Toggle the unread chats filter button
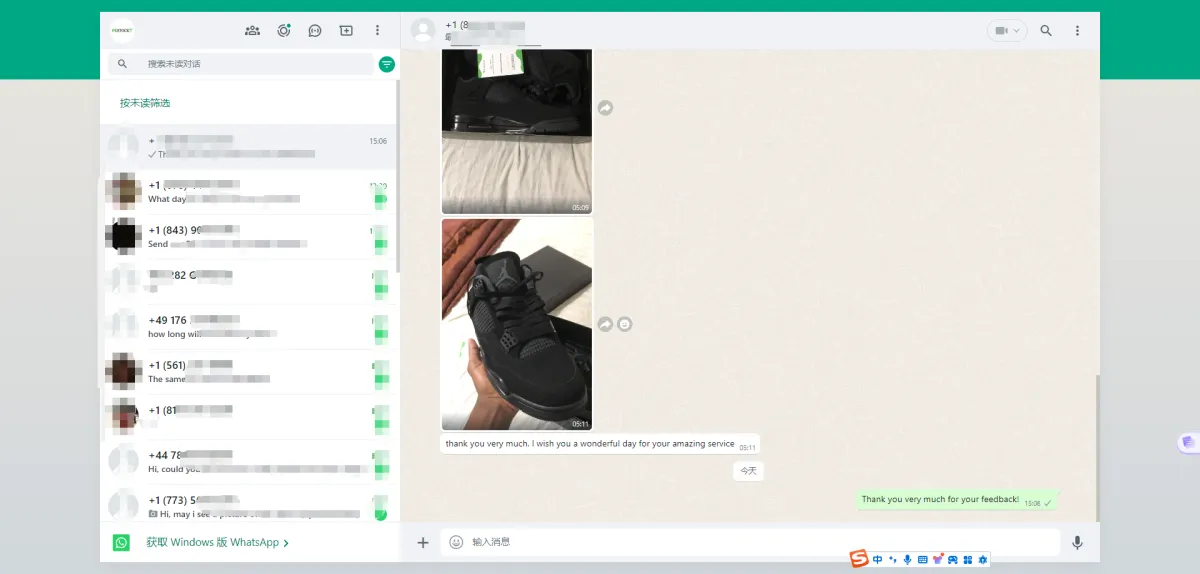The image size is (1200, 574). 387,64
